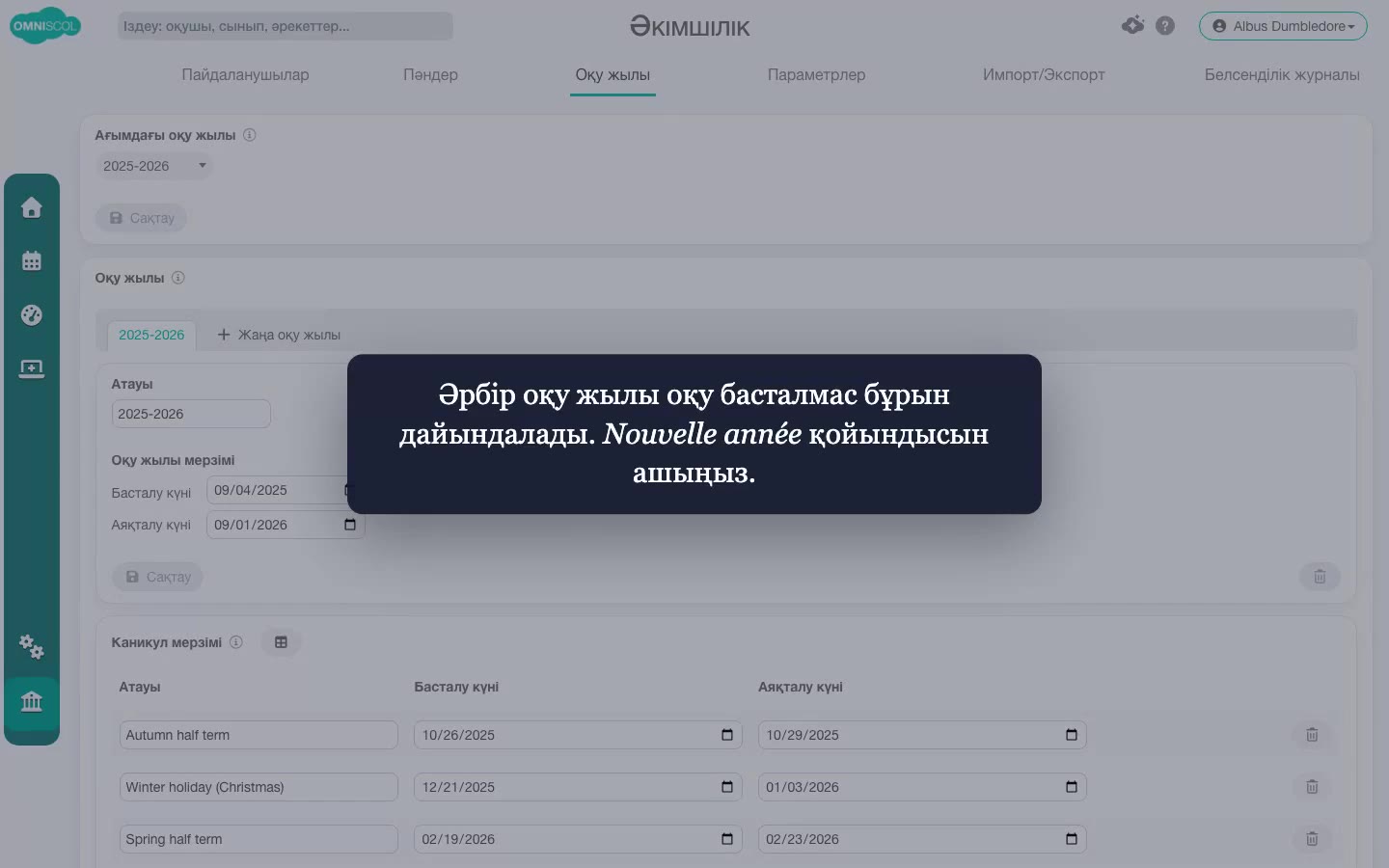Expand the current year 2025-2026 dropdown
Image resolution: width=1389 pixels, height=868 pixels.
click(x=154, y=166)
